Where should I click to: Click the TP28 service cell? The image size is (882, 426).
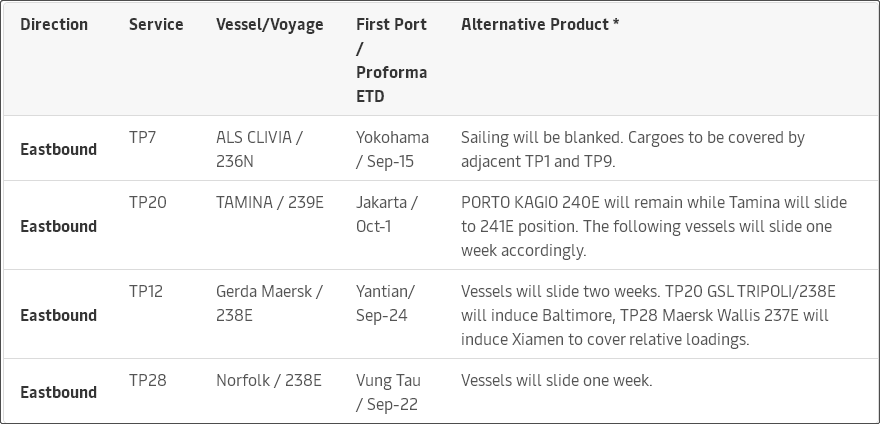(x=147, y=380)
